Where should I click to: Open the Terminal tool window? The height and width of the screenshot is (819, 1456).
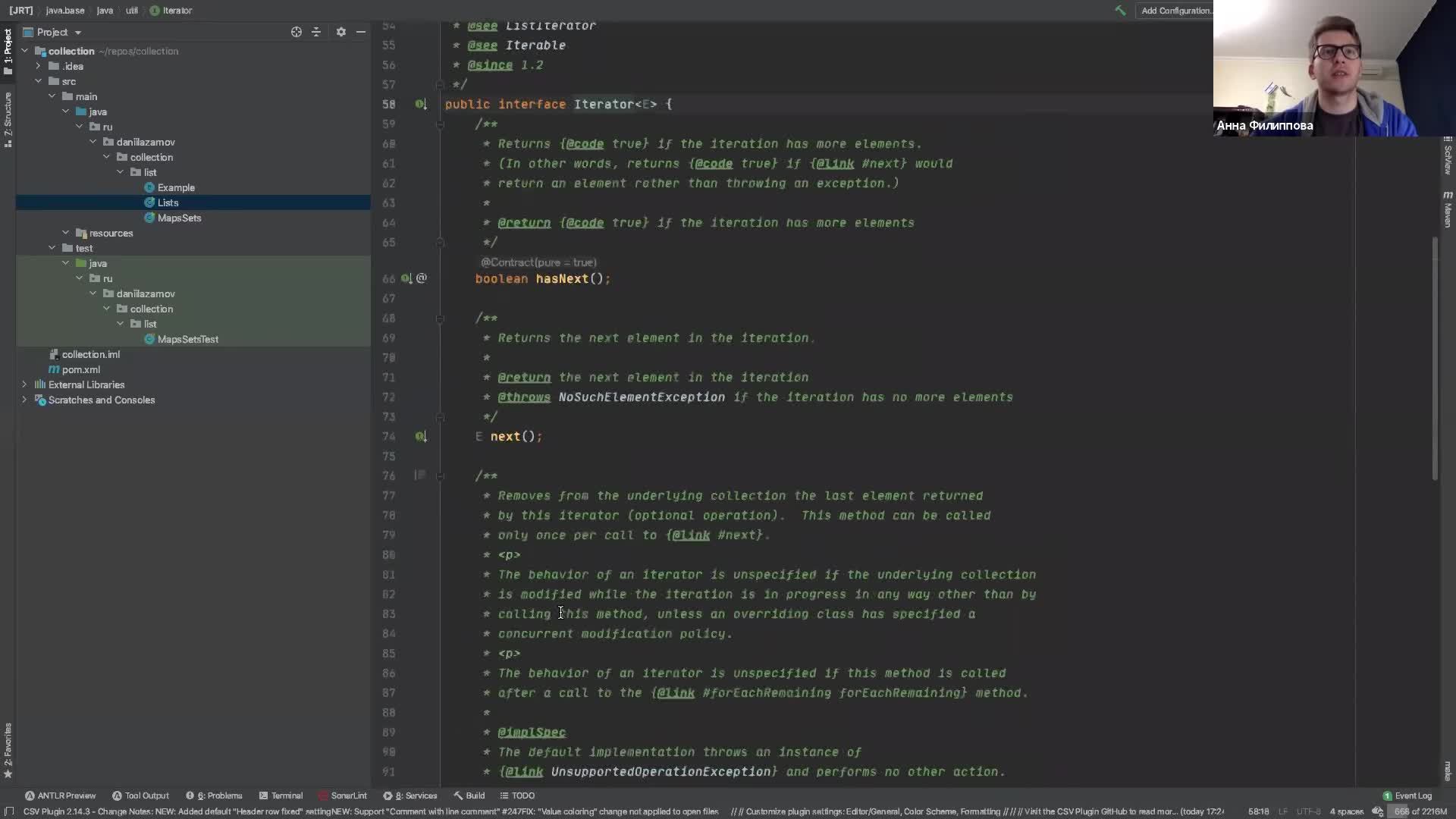281,795
